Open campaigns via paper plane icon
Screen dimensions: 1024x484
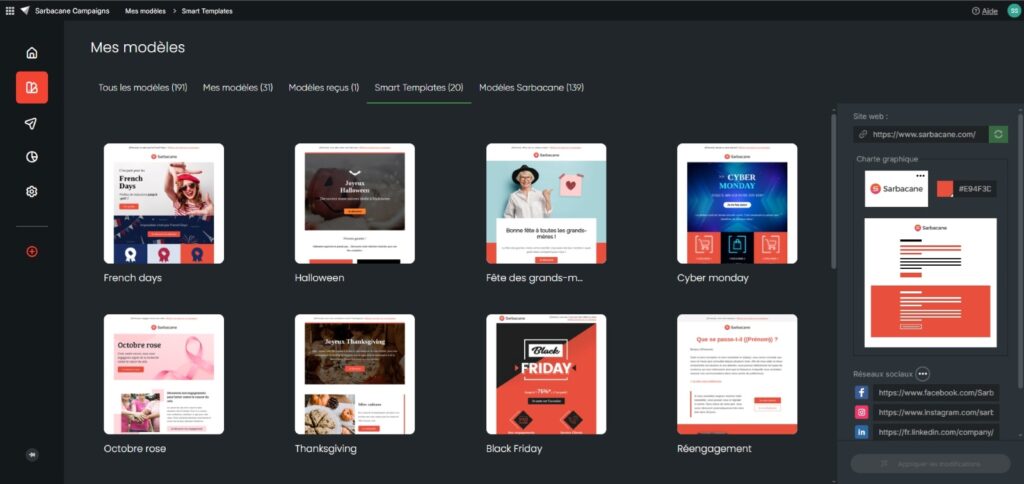coord(31,123)
